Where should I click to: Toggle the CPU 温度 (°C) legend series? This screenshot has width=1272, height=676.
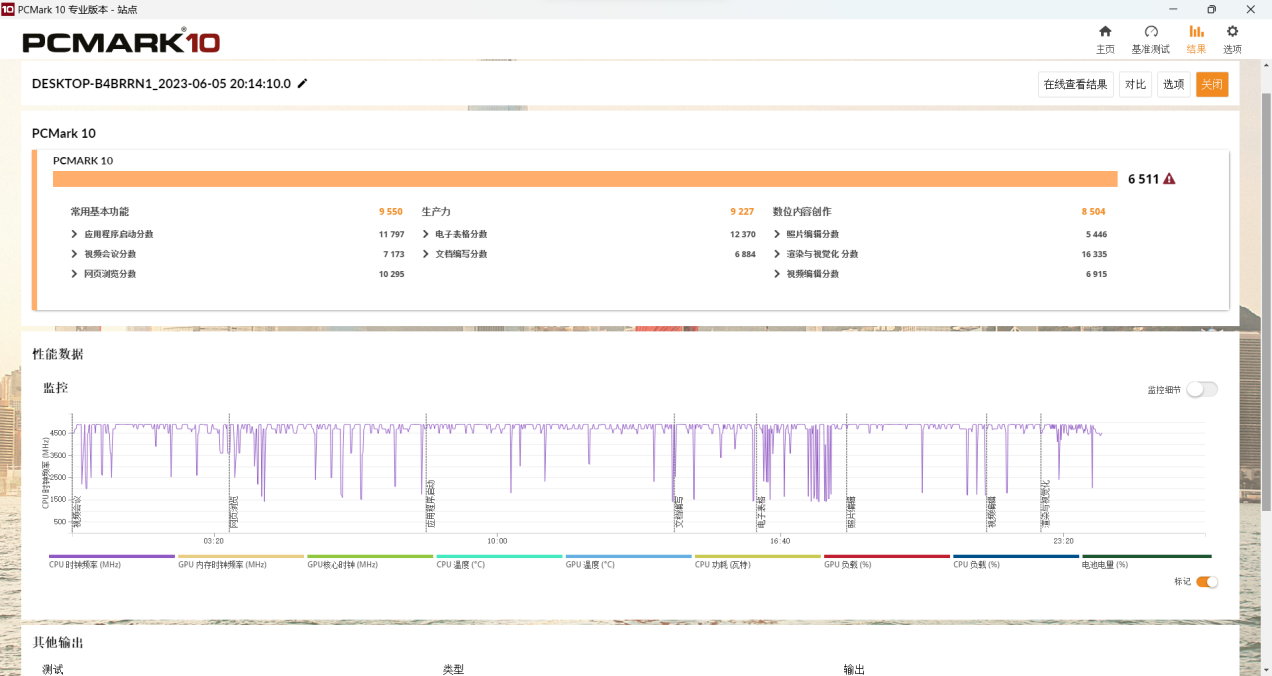[x=499, y=561]
